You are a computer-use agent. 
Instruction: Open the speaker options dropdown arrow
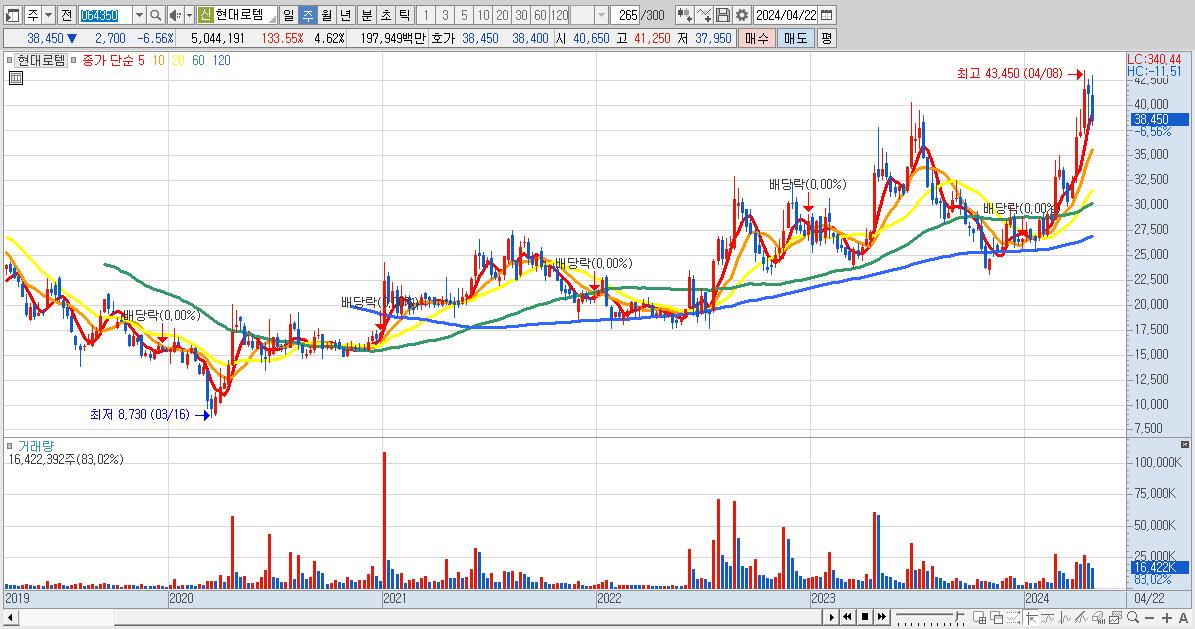[x=189, y=15]
